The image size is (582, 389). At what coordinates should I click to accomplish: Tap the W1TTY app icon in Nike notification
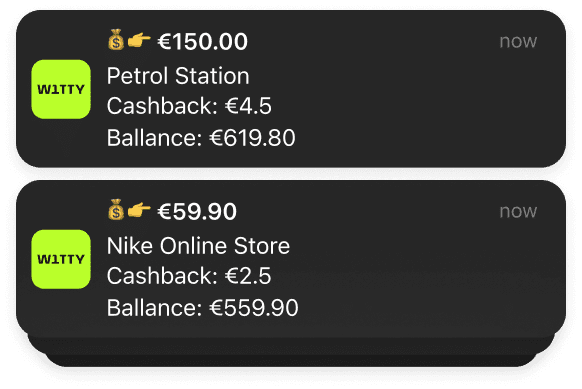click(61, 259)
